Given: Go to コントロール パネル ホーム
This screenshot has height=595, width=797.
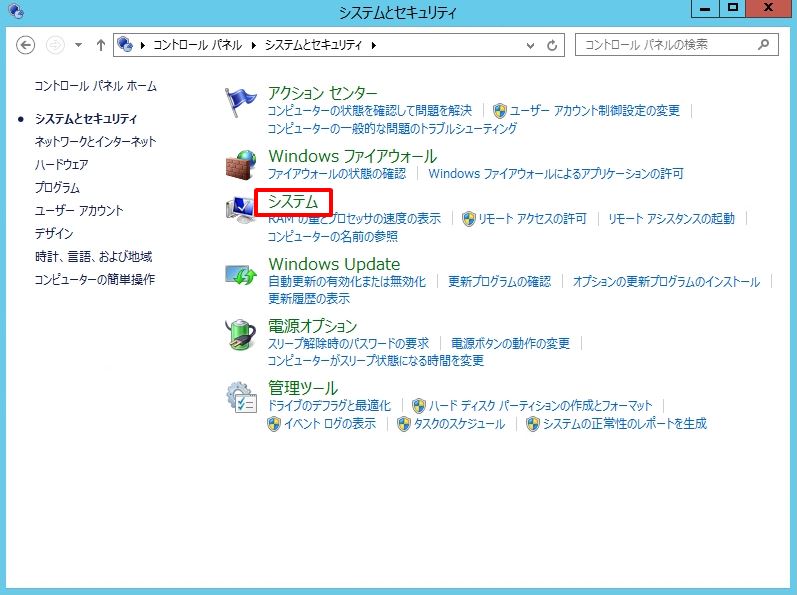Looking at the screenshot, I should pyautogui.click(x=96, y=86).
